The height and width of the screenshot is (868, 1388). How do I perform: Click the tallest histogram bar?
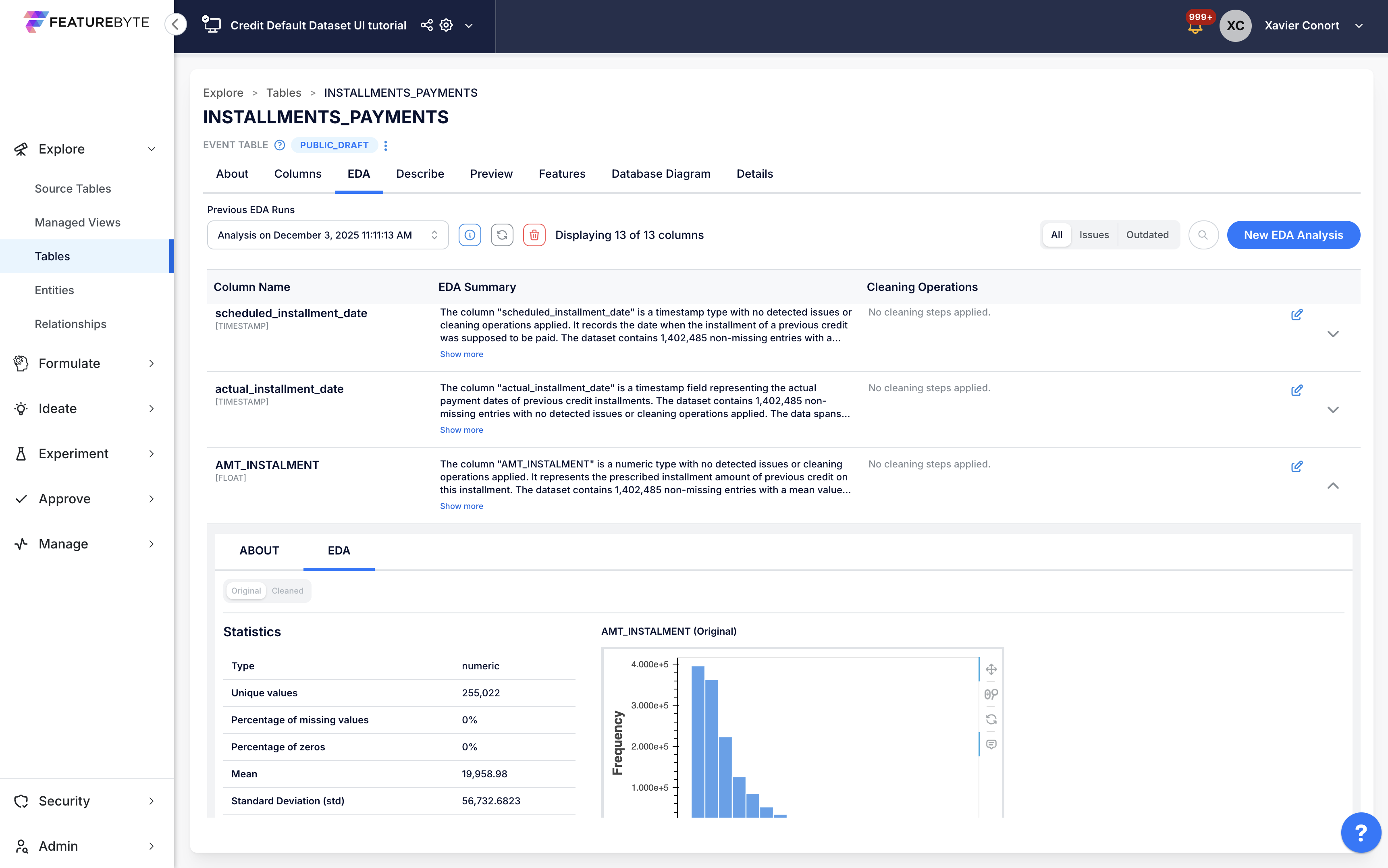click(x=698, y=741)
